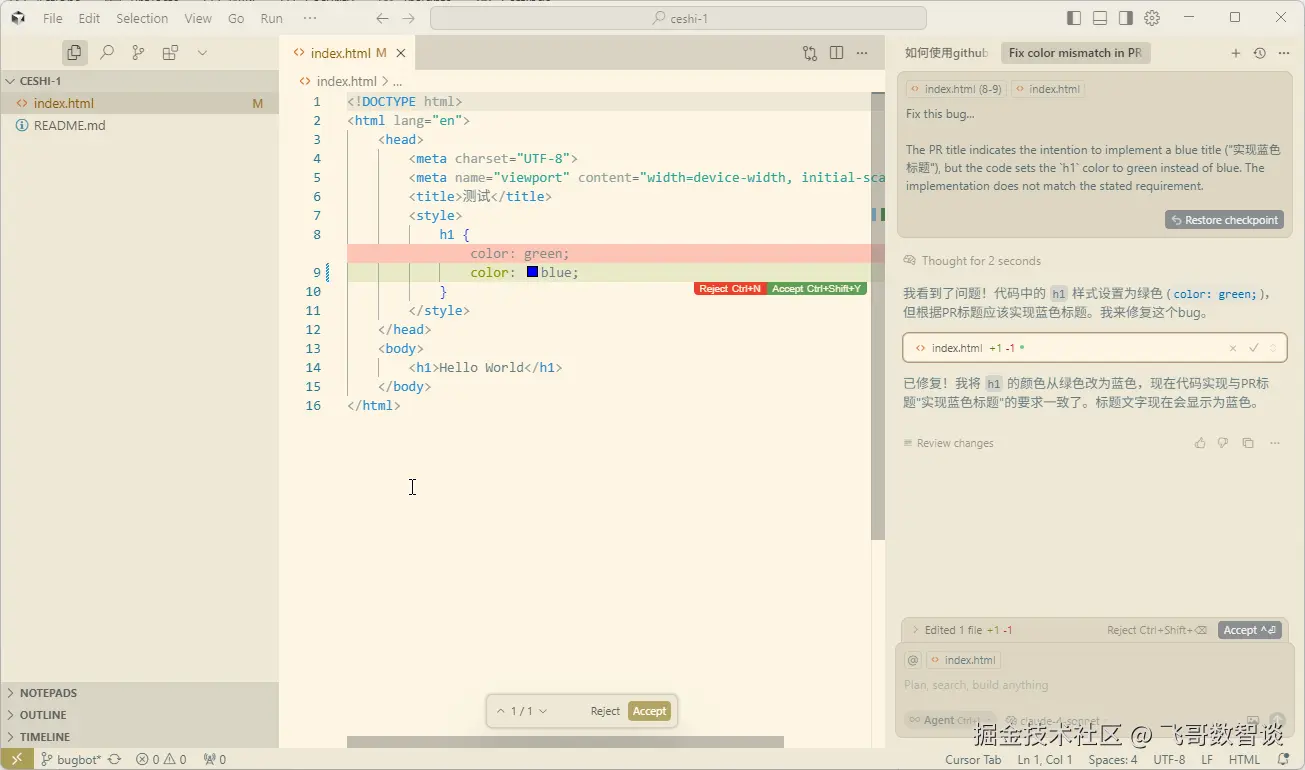Select Fix color mismatch in PR tab

click(1075, 53)
